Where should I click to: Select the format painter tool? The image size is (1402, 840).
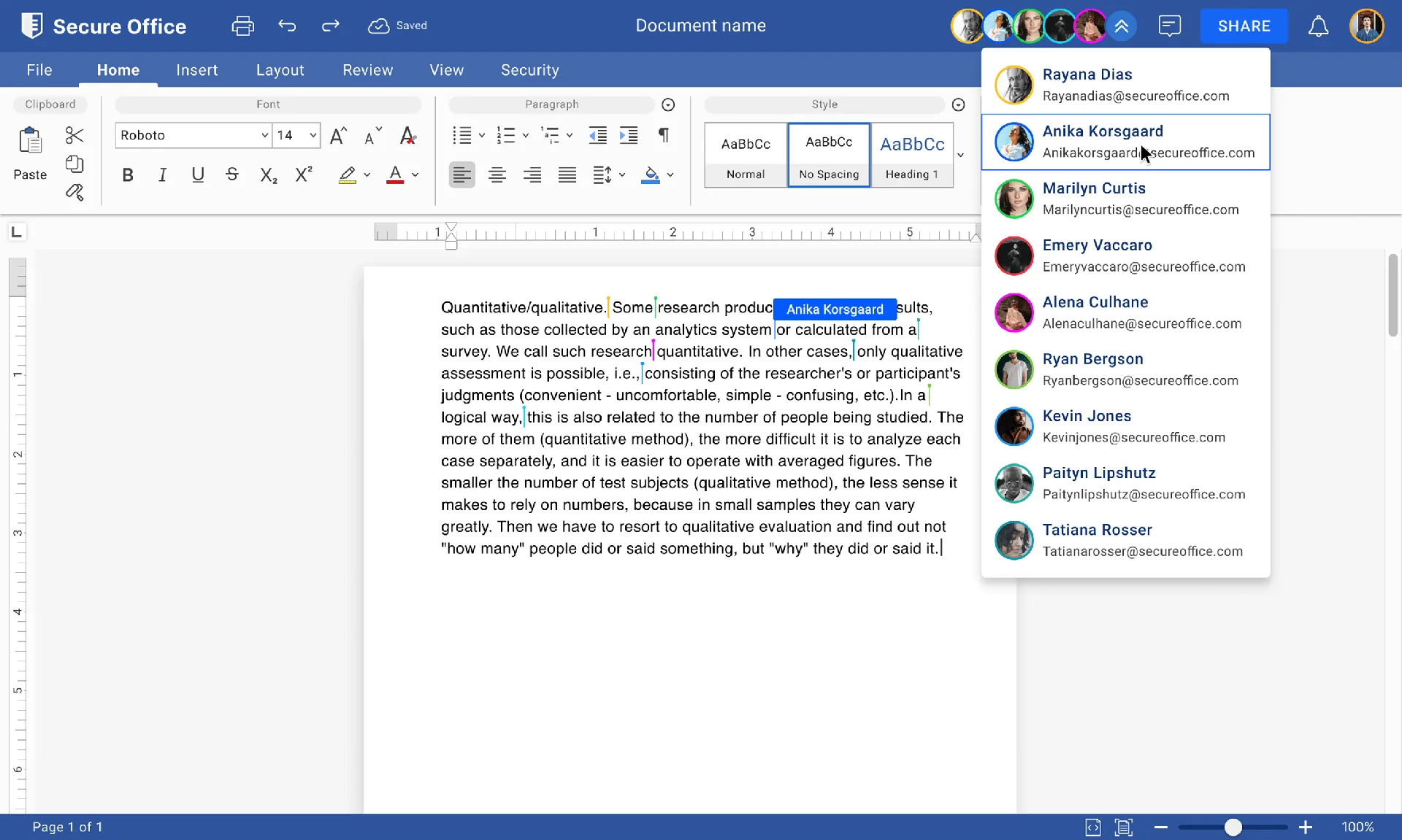[x=74, y=192]
